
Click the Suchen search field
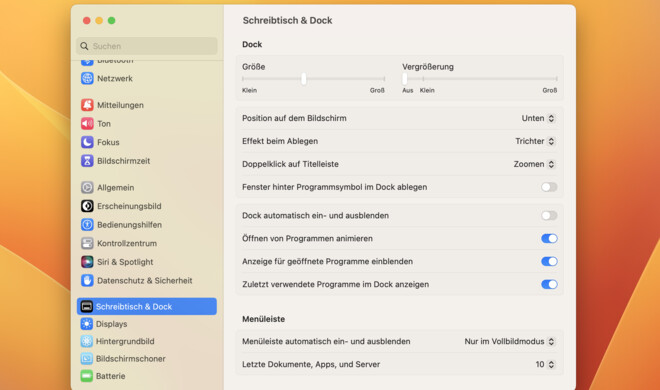pyautogui.click(x=146, y=46)
